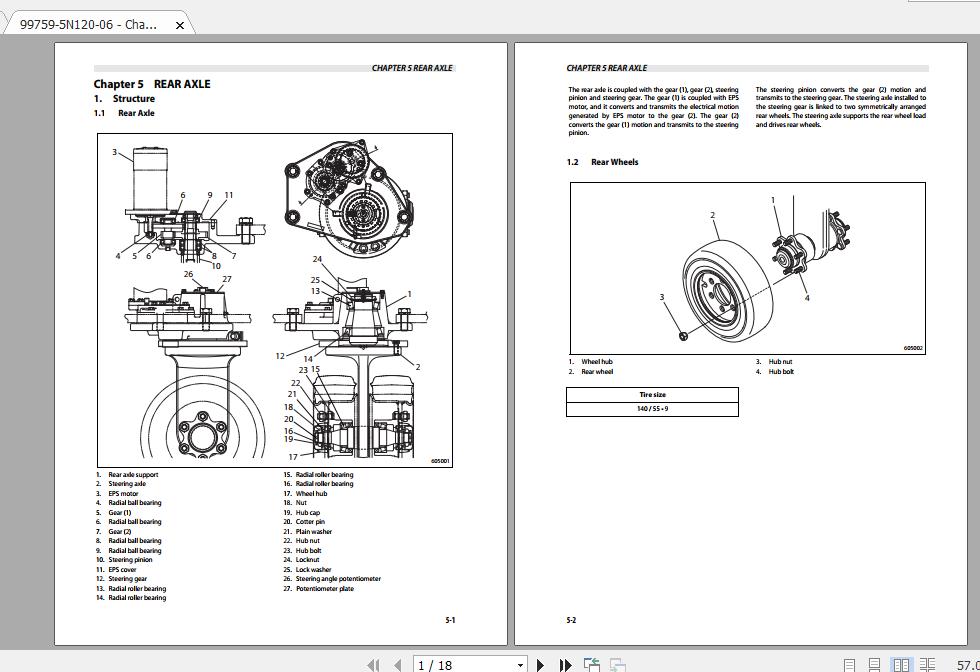Click the Chapter 5 Rear Axle heading
The image size is (980, 672).
pyautogui.click(x=150, y=84)
